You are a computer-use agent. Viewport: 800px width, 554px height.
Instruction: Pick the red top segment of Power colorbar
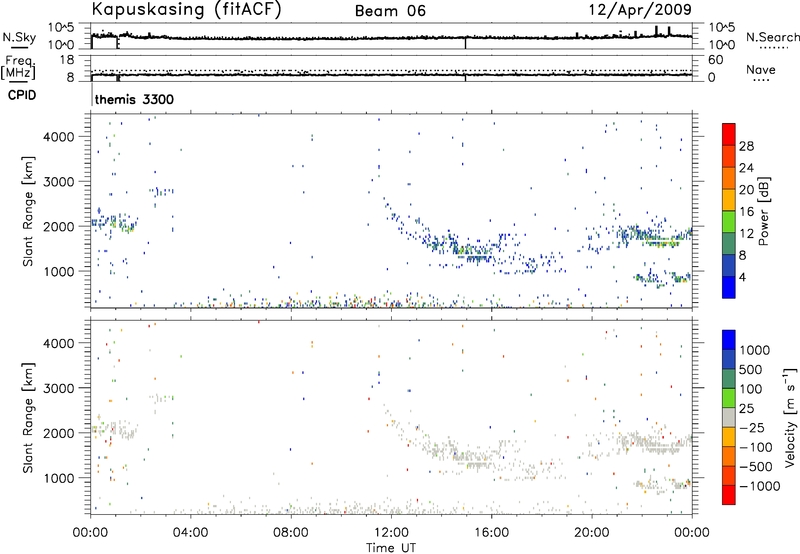coord(729,134)
